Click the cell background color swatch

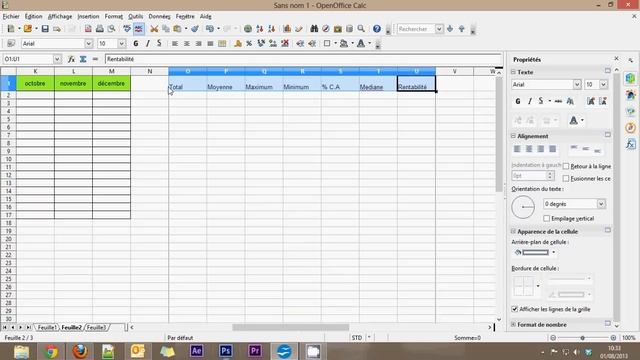pyautogui.click(x=536, y=253)
